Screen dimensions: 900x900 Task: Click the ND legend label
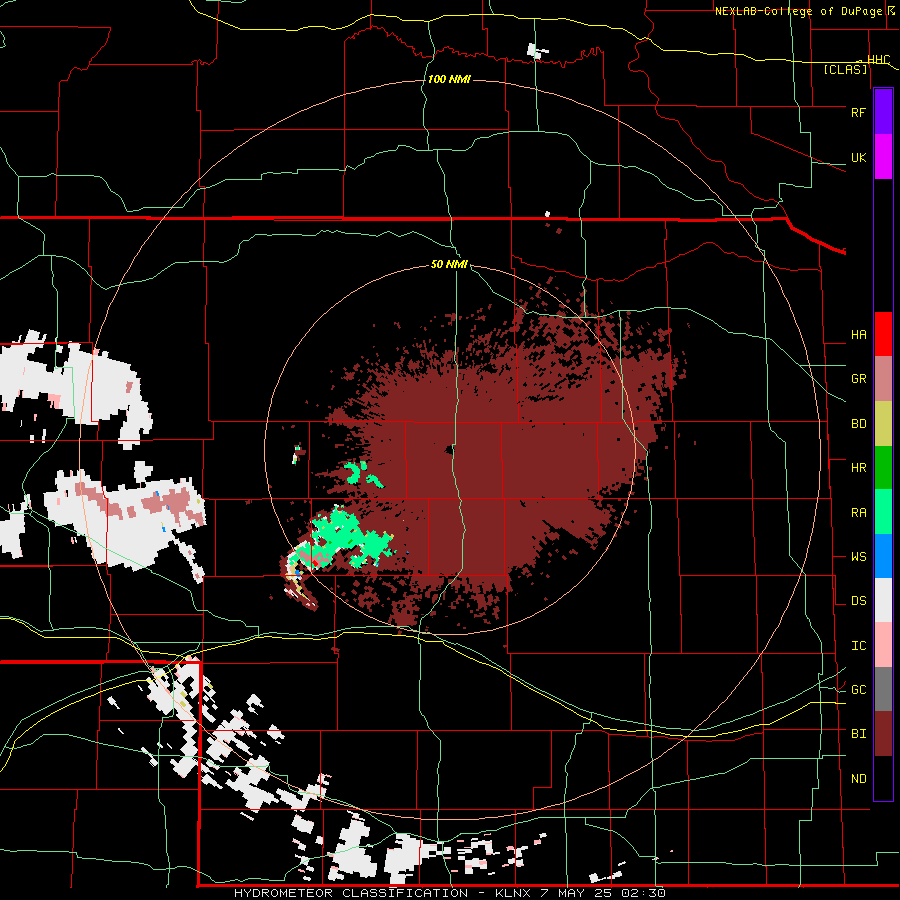858,779
